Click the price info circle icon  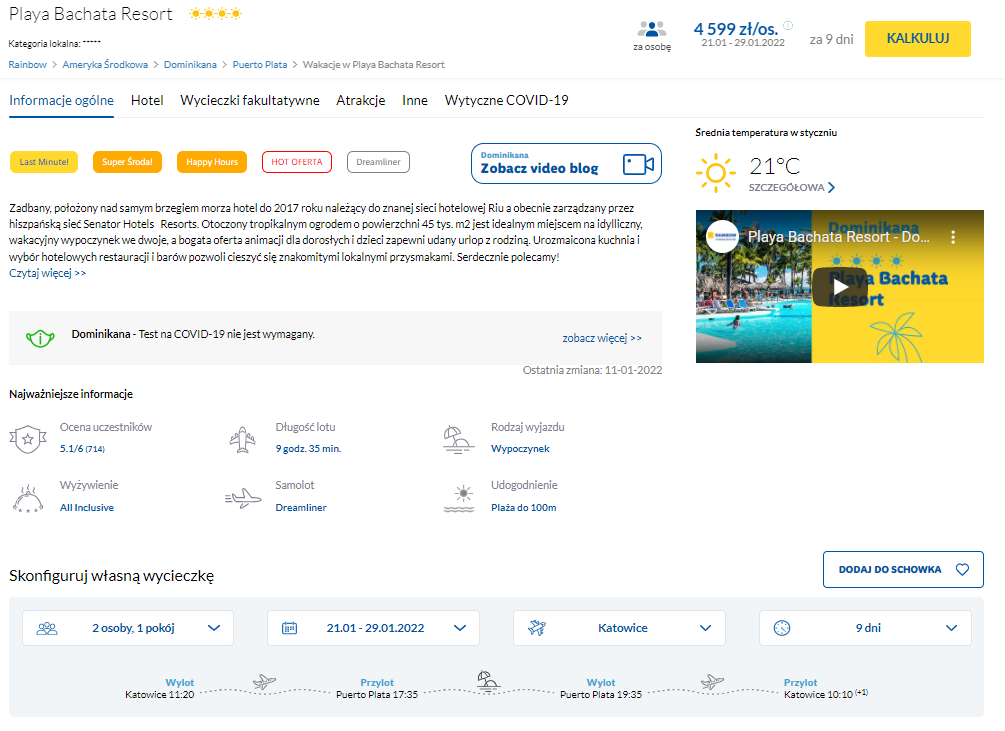788,26
